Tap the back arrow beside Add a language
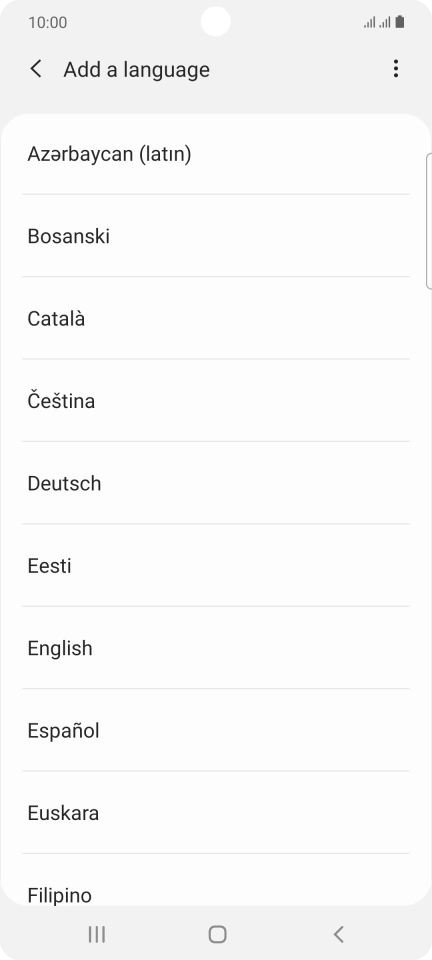This screenshot has height=960, width=432. (36, 69)
